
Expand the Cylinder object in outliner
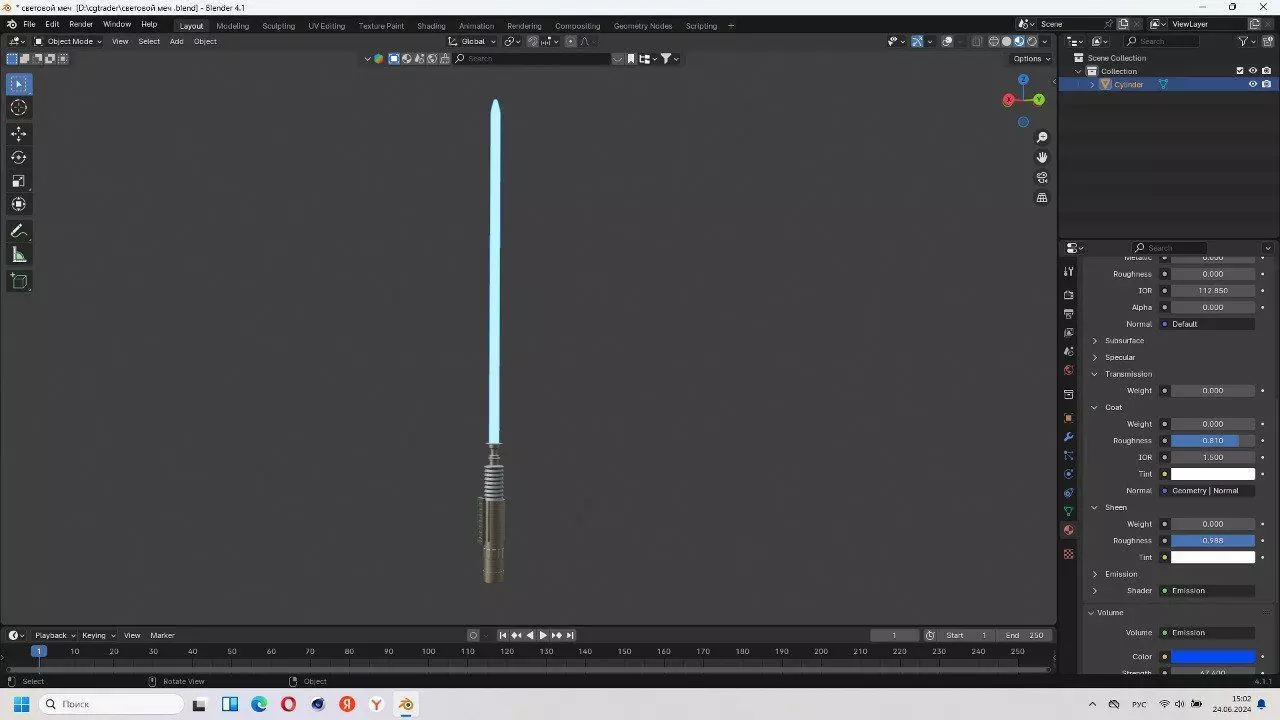(x=1092, y=84)
